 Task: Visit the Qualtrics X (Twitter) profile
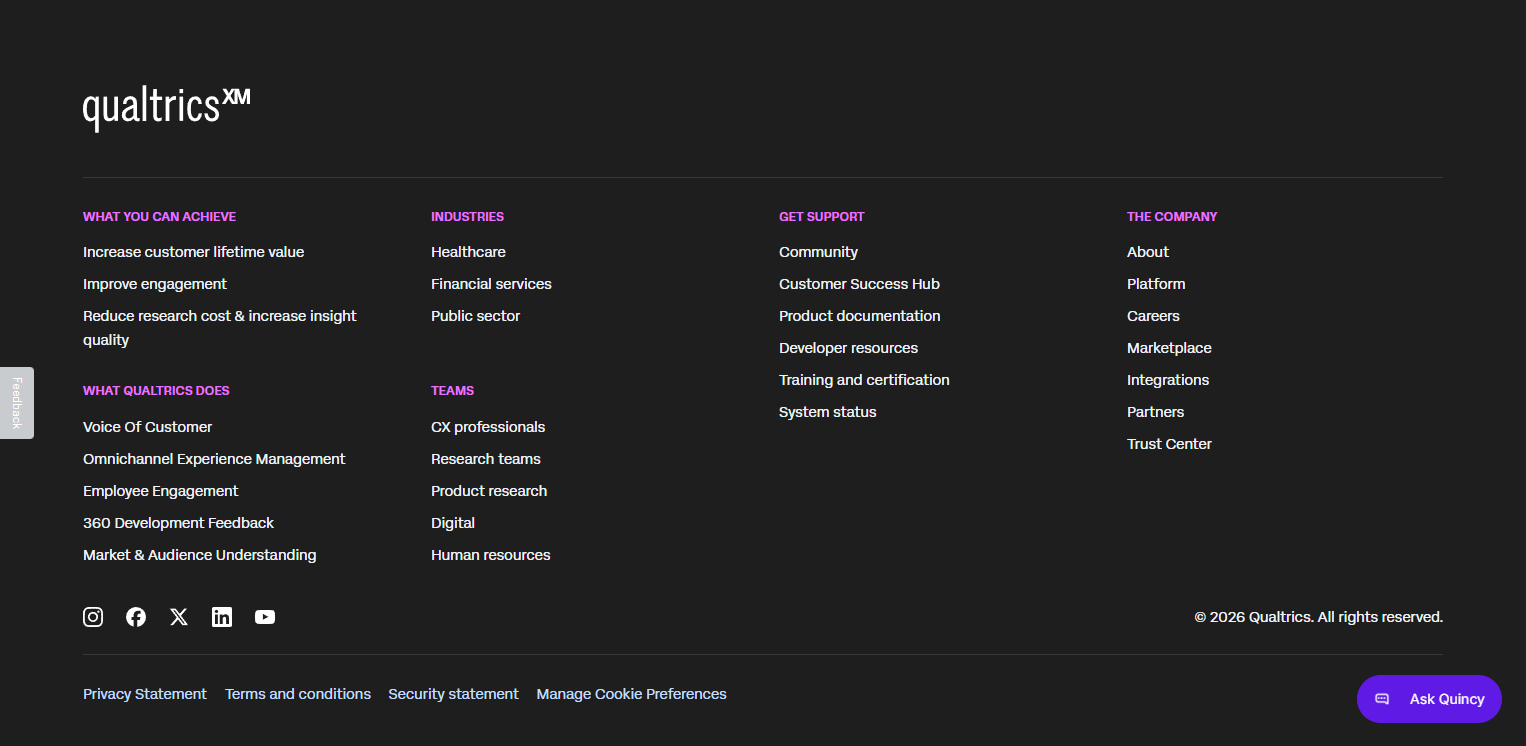tap(179, 617)
